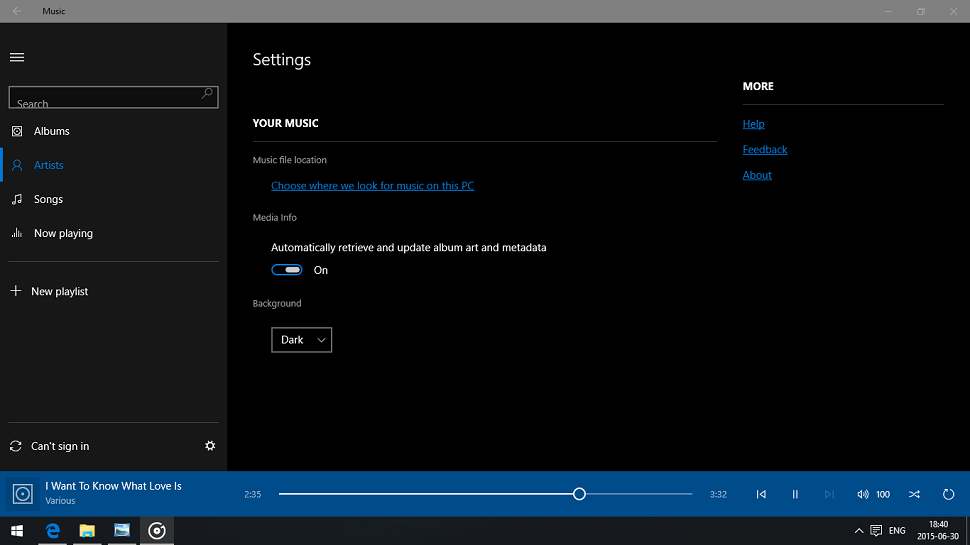Open the Dark background dropdown
The width and height of the screenshot is (970, 545).
tap(301, 340)
